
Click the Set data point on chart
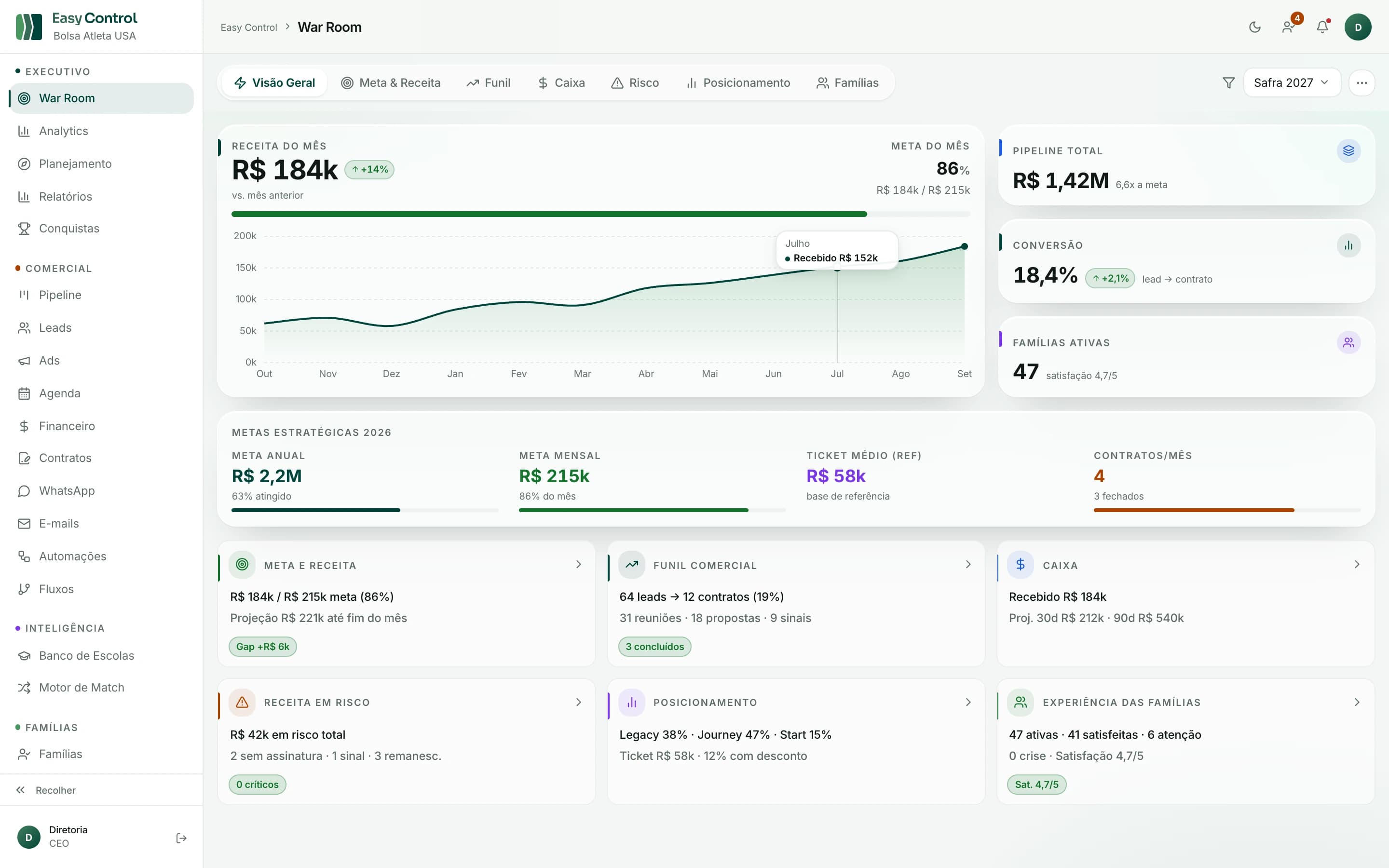tap(964, 246)
